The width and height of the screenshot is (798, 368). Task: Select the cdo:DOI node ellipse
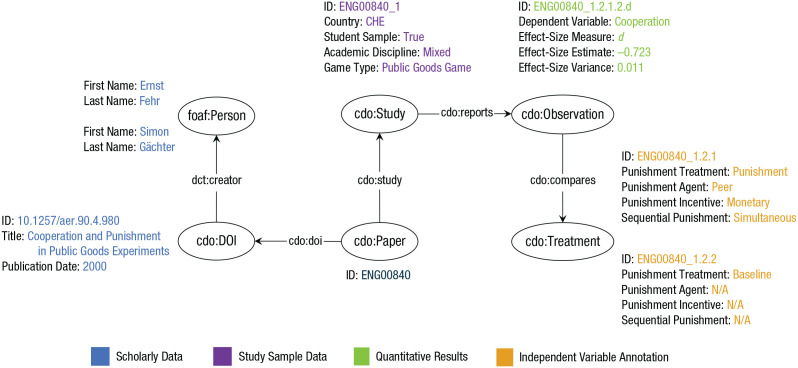click(217, 242)
